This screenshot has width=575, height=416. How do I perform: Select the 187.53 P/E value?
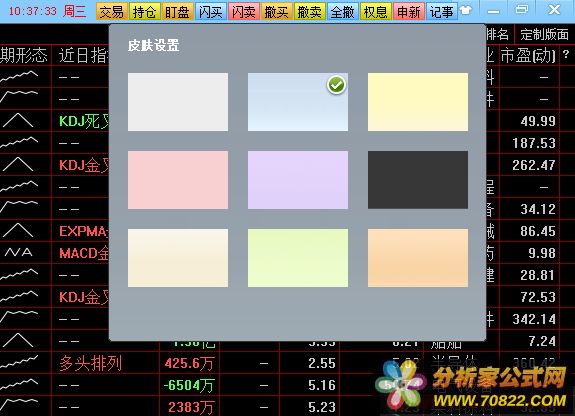(534, 143)
